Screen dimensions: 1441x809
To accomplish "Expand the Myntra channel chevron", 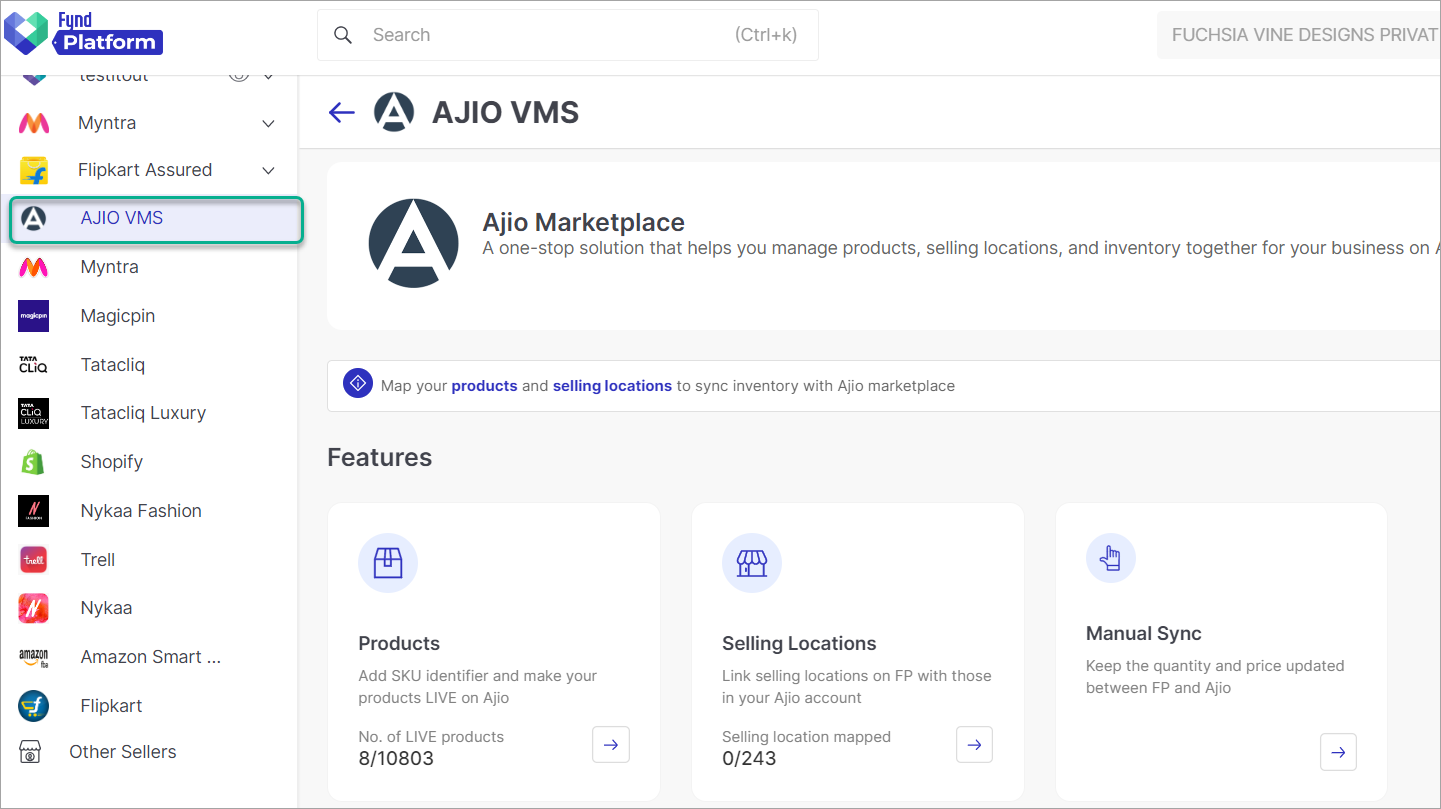I will (267, 122).
